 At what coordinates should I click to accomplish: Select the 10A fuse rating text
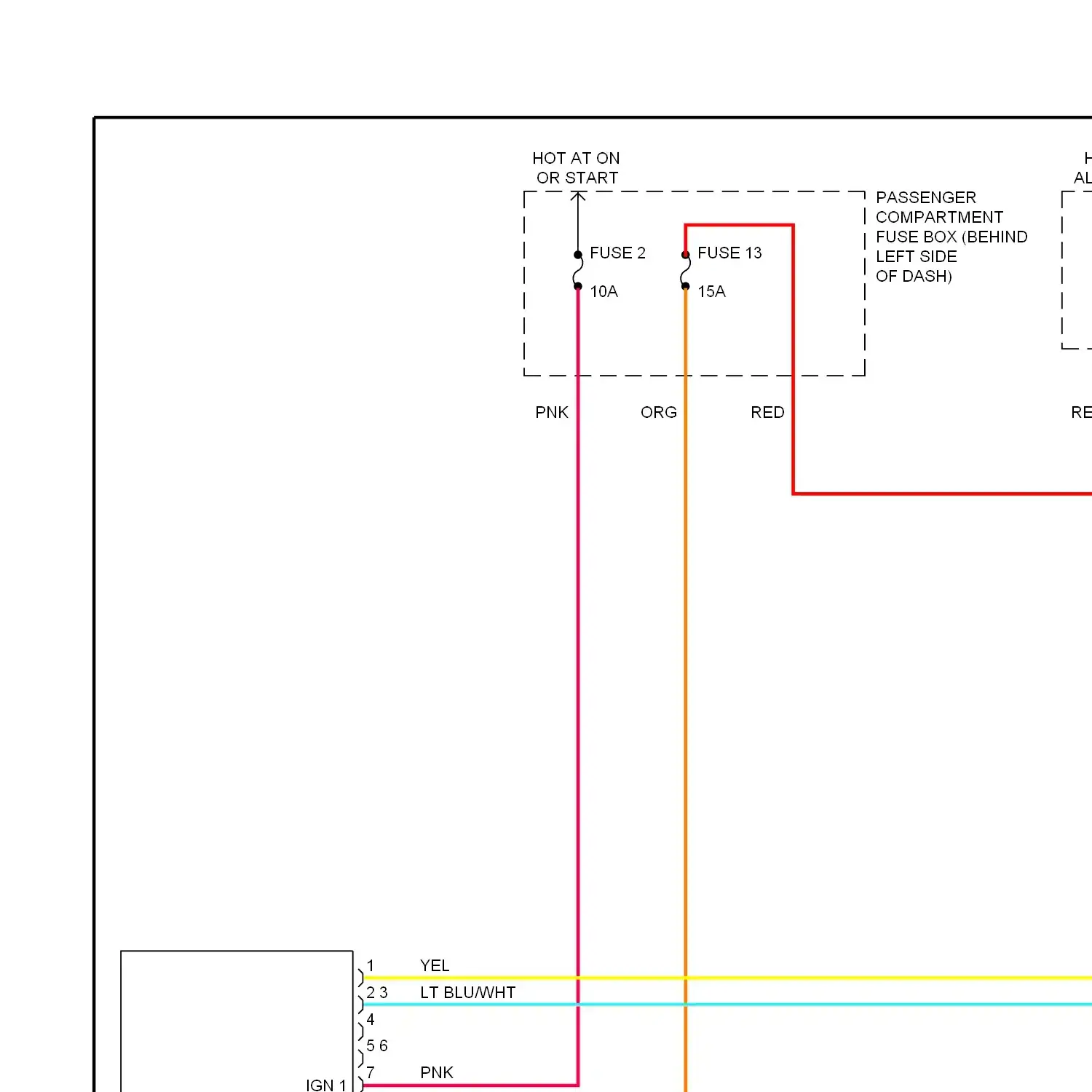[x=604, y=291]
